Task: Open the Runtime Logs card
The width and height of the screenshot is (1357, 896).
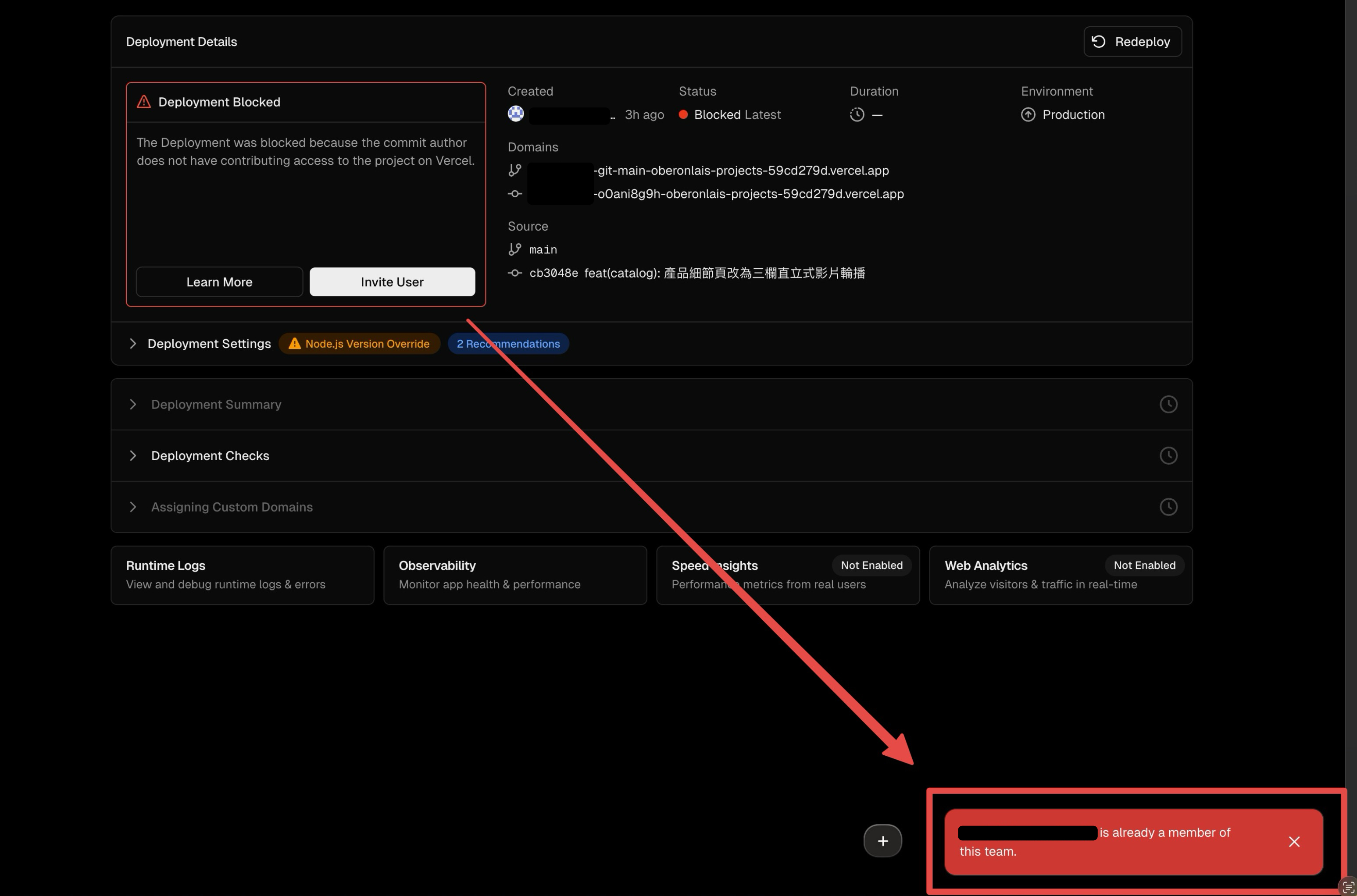Action: 242,575
